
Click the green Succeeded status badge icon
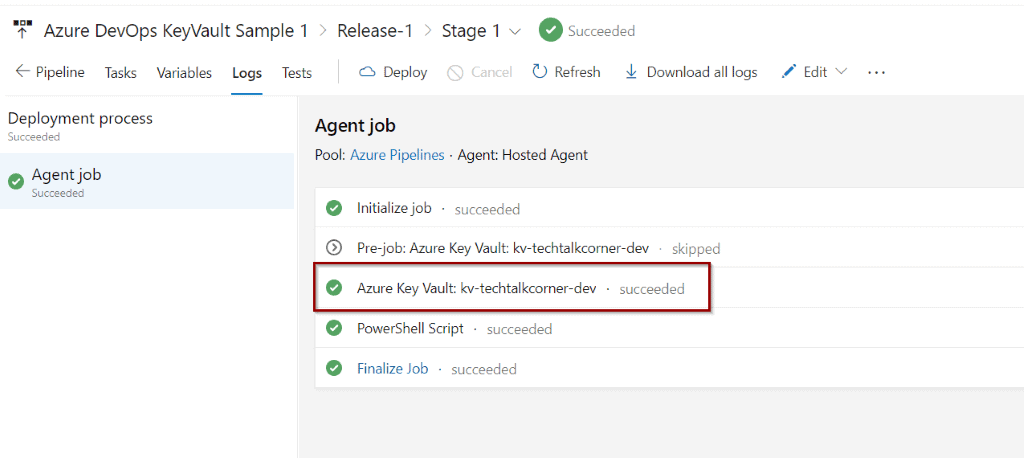[551, 31]
